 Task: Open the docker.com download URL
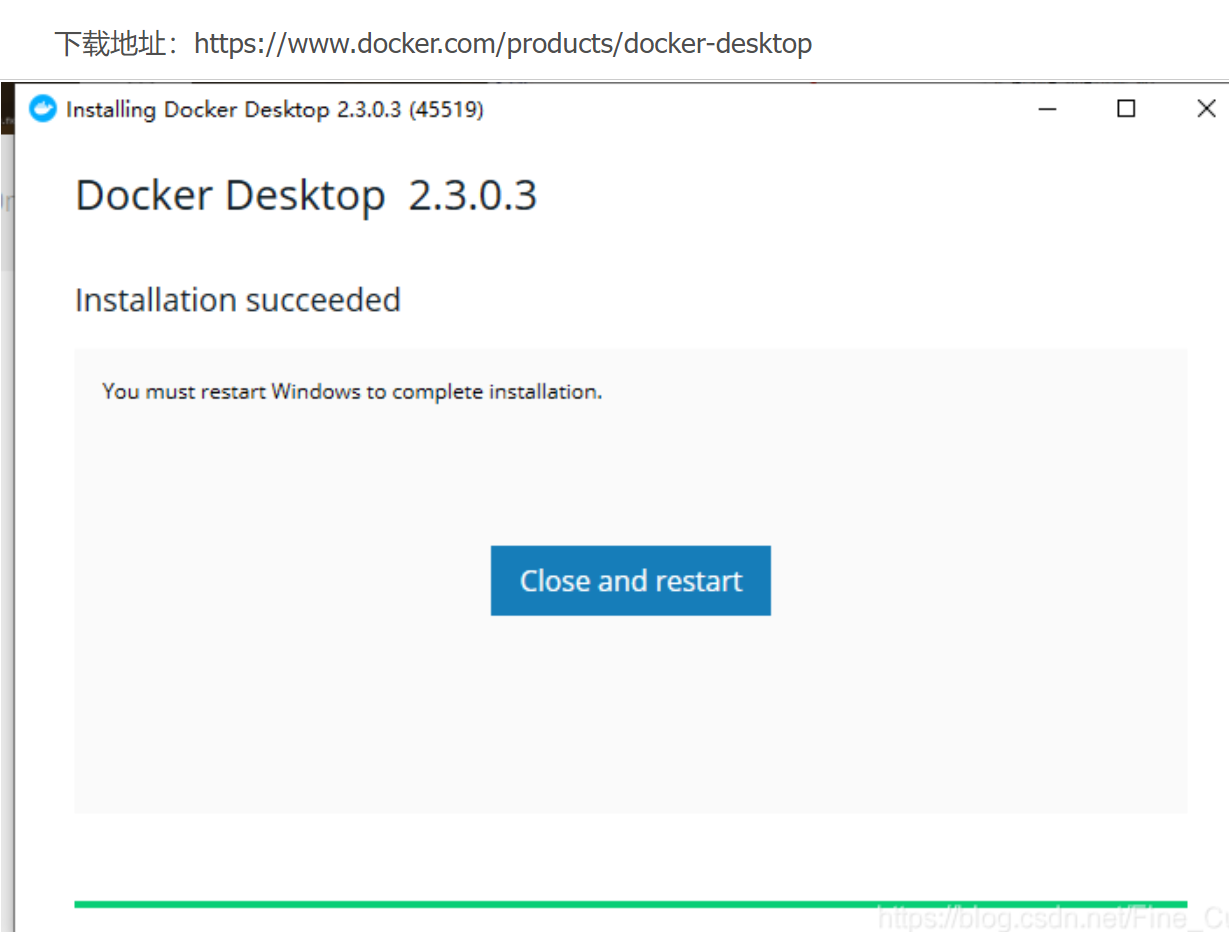pyautogui.click(x=502, y=44)
